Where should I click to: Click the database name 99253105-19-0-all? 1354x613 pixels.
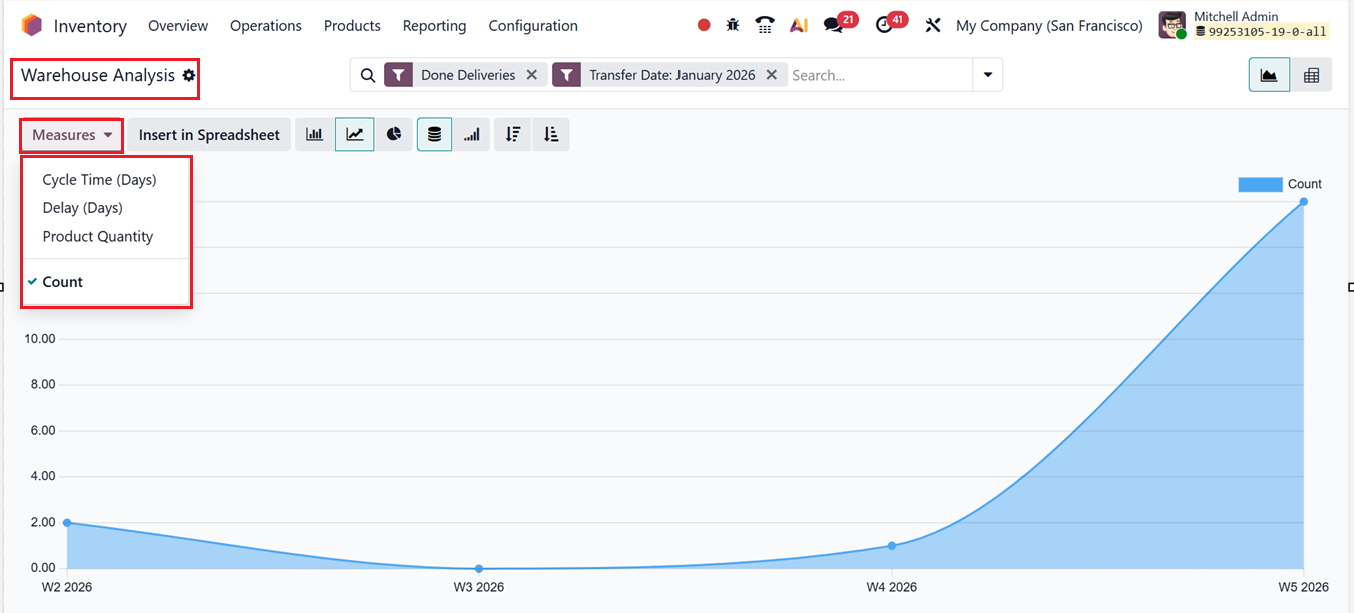point(1267,32)
